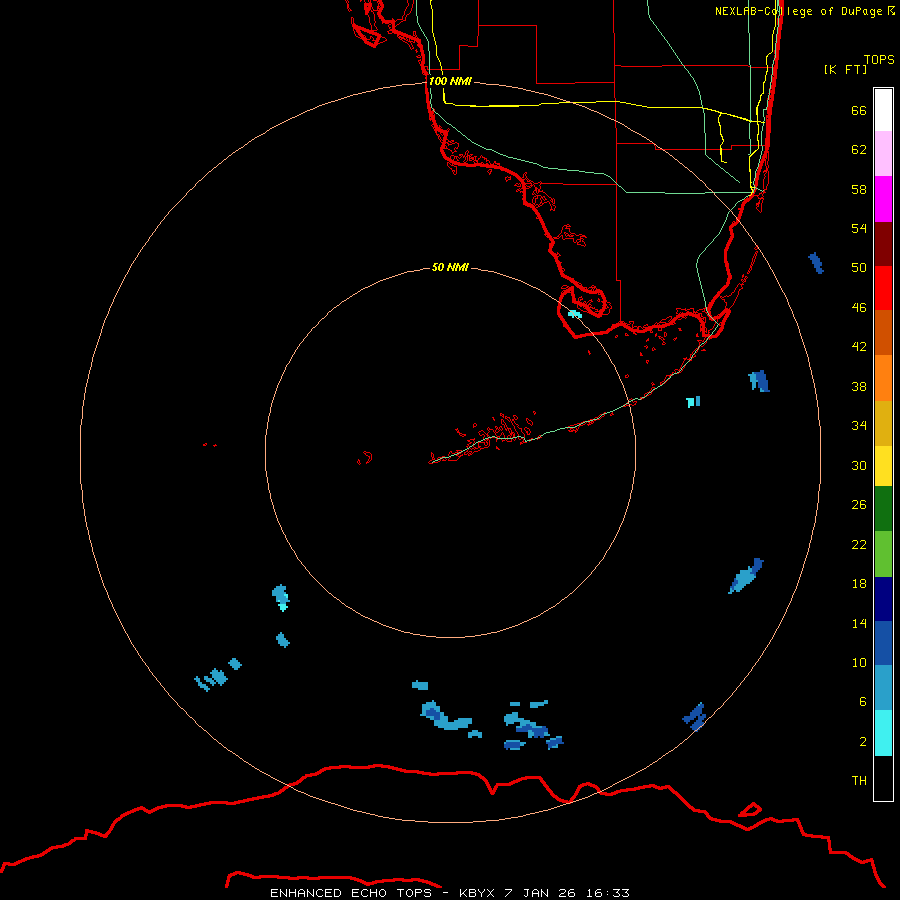Image resolution: width=900 pixels, height=900 pixels.
Task: Click the legend value '58'
Action: pos(859,189)
